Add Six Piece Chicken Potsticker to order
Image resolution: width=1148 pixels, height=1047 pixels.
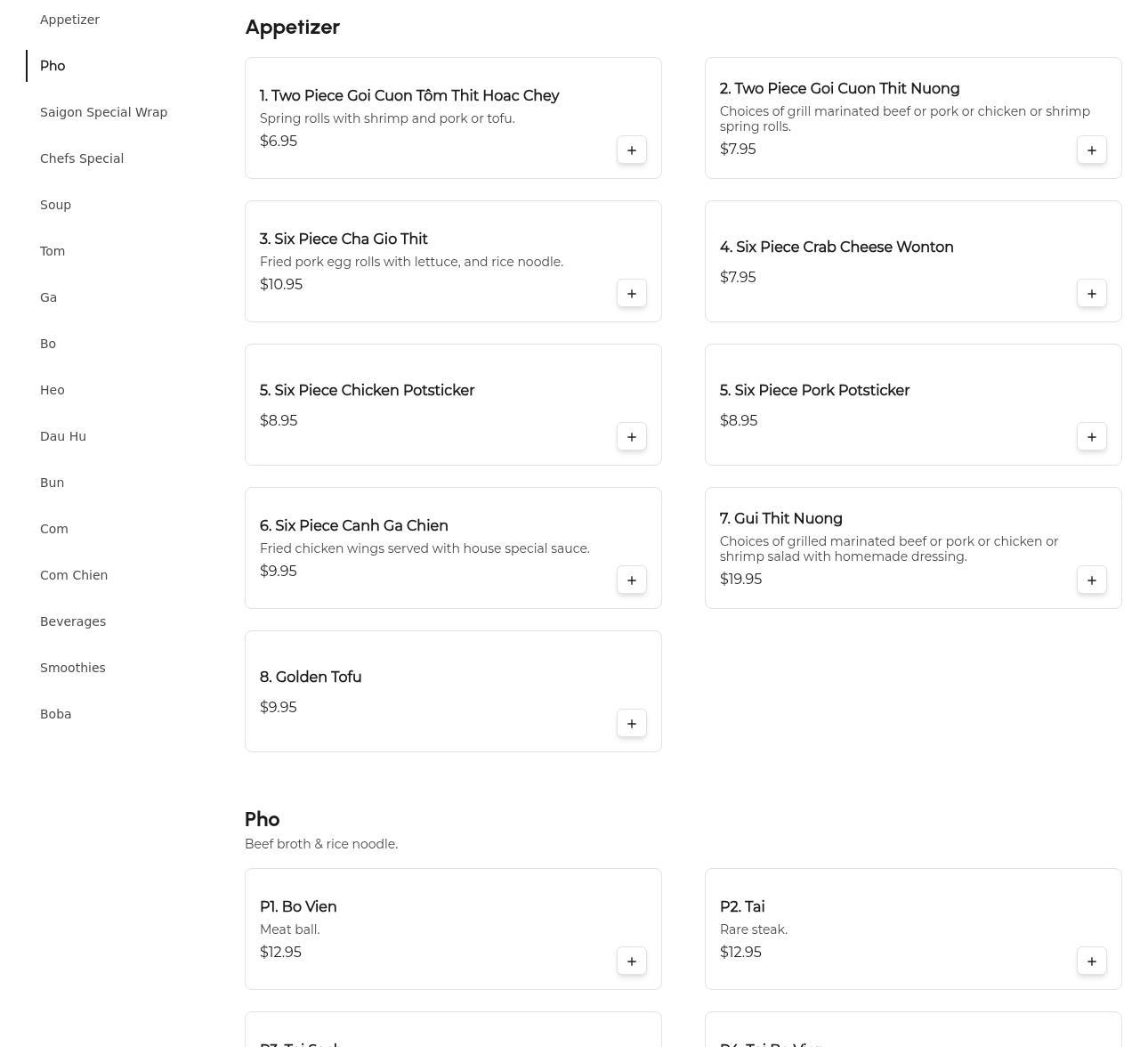tap(632, 437)
